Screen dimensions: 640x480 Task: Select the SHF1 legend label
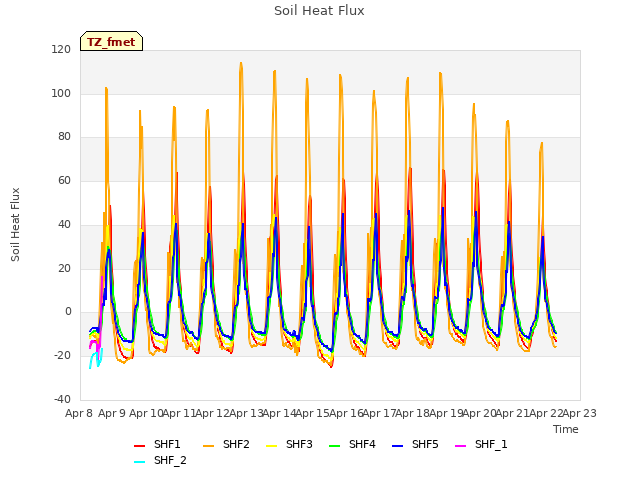(167, 444)
